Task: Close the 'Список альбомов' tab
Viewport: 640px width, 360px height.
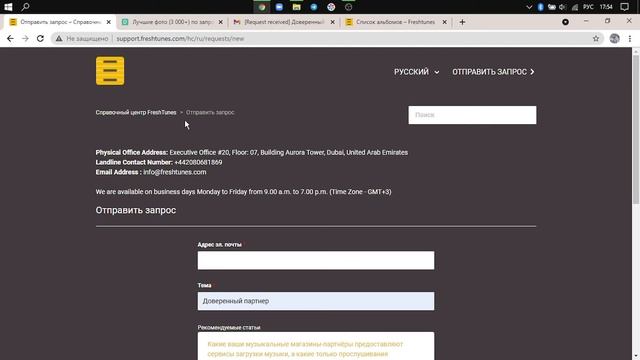Action: pyautogui.click(x=444, y=22)
